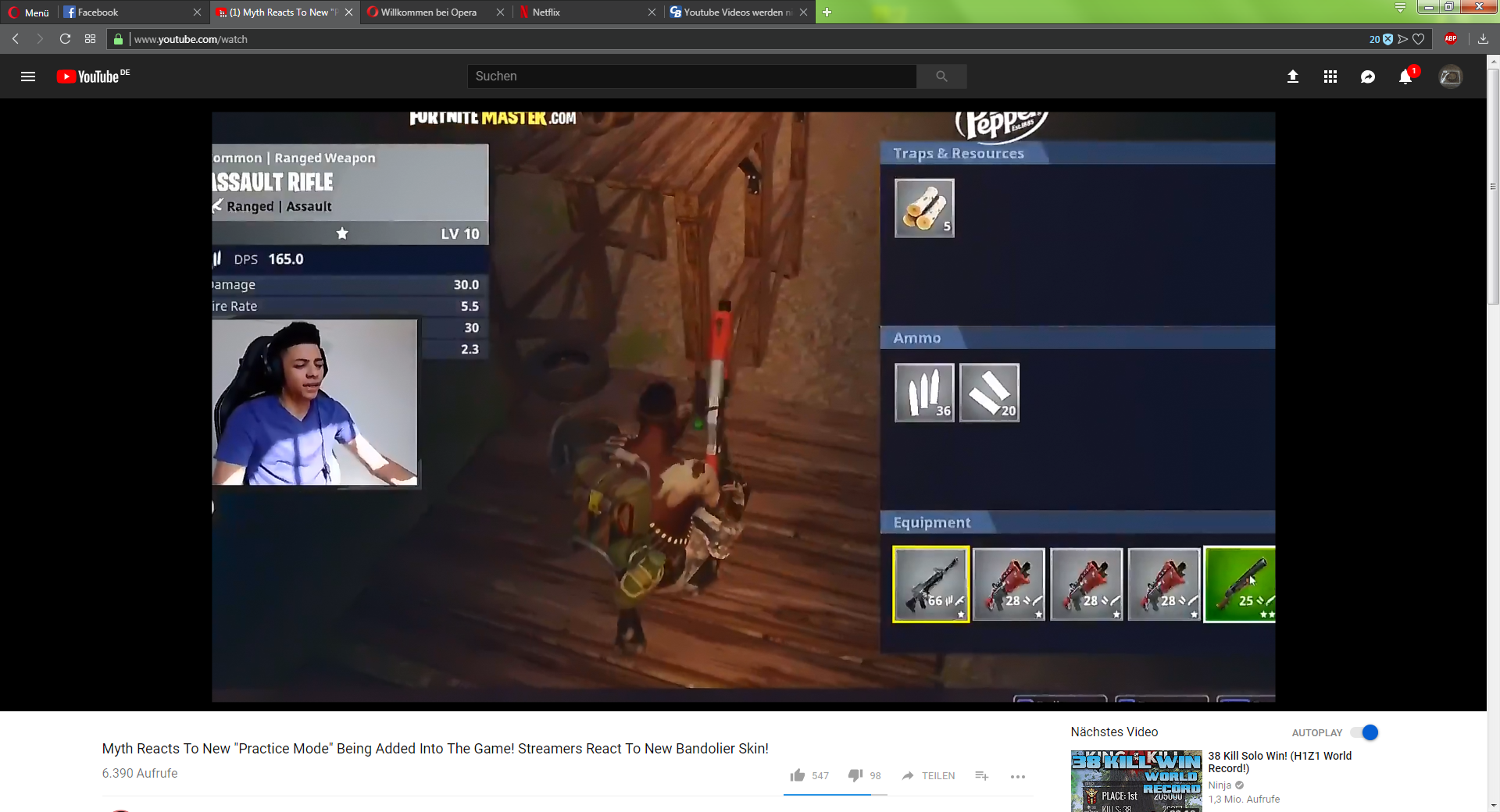This screenshot has height=812, width=1500.
Task: Click the upload video icon
Action: tap(1293, 77)
